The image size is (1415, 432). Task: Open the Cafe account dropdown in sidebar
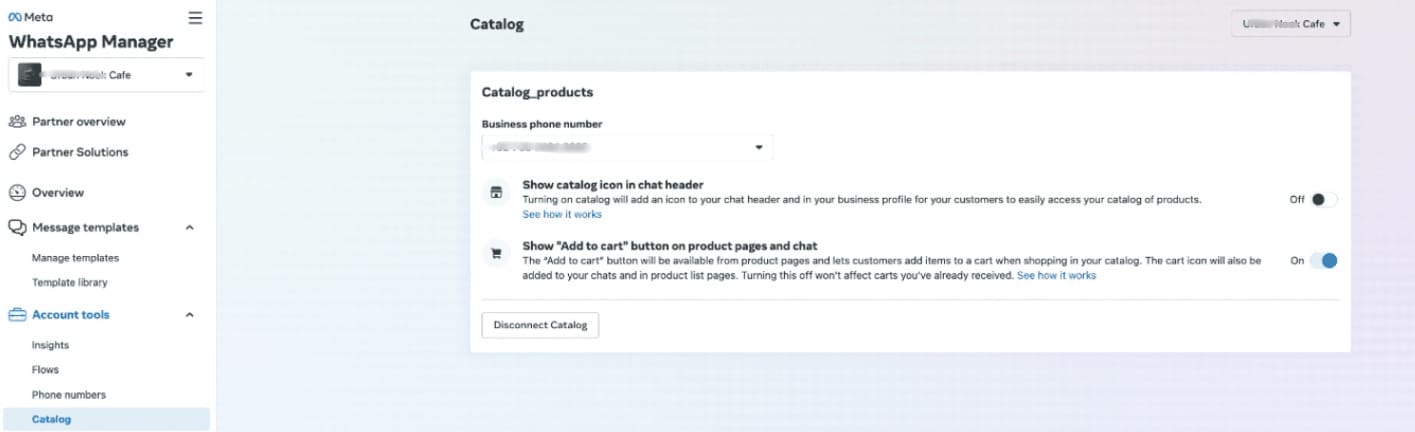coord(107,75)
